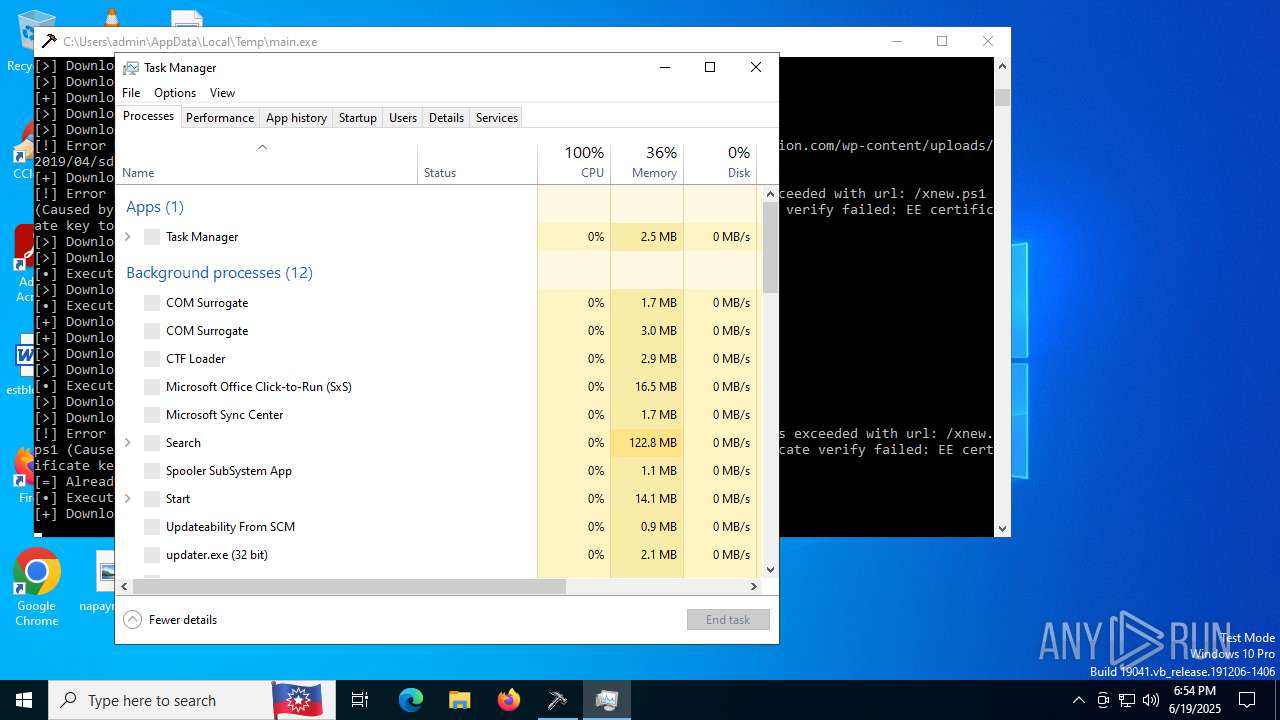The image size is (1280, 720).
Task: Select the second COM Surrogate process icon
Action: point(152,331)
